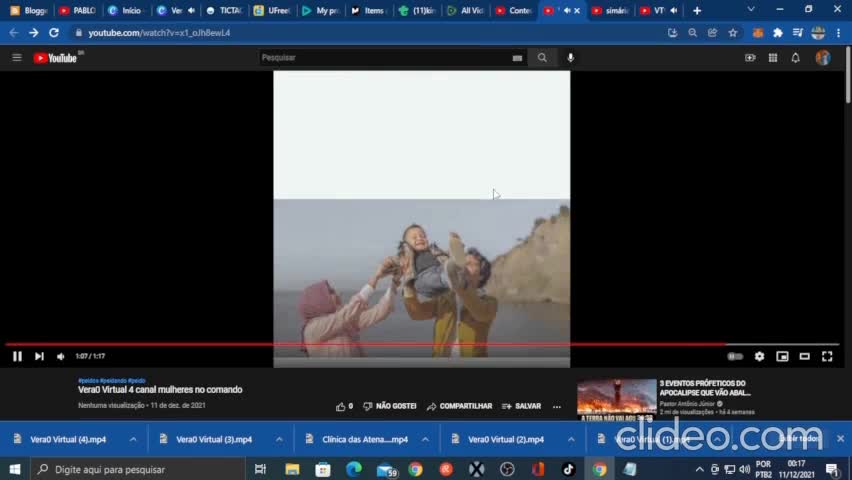Open more actions ellipsis under video
852x480 pixels.
coord(557,407)
